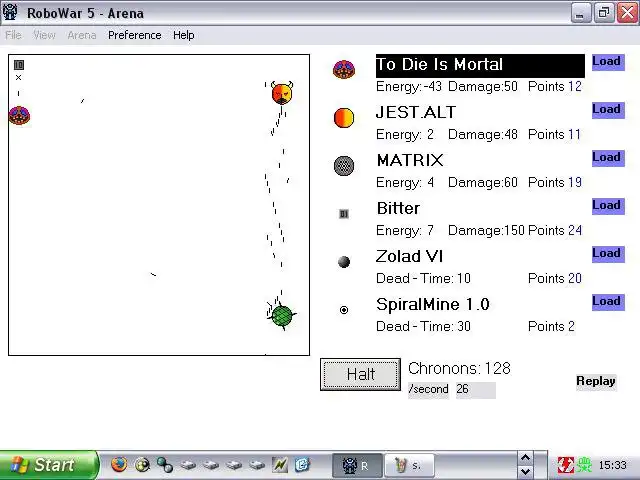Image resolution: width=640 pixels, height=480 pixels.
Task: Launch Firefox from the quick launch bar
Action: pos(119,464)
